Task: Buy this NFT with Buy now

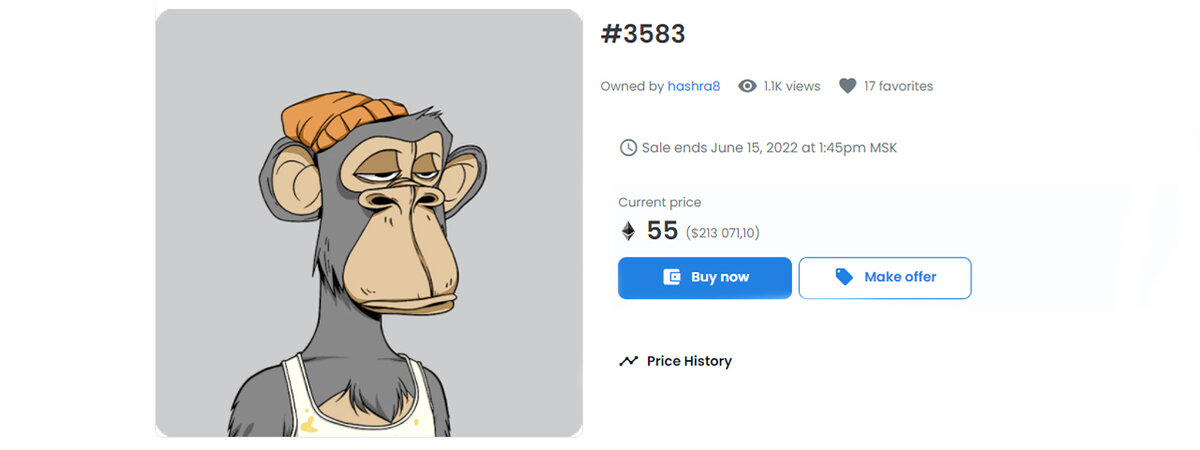Action: 705,278
